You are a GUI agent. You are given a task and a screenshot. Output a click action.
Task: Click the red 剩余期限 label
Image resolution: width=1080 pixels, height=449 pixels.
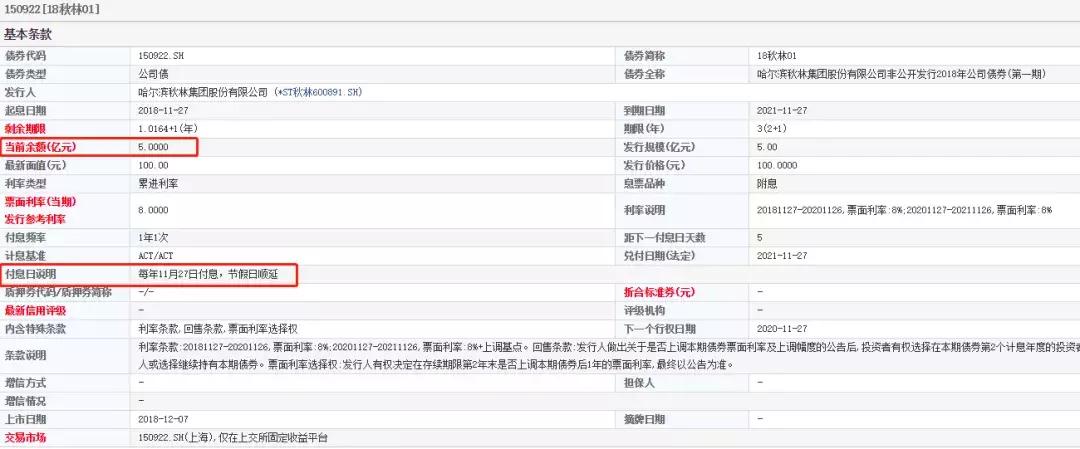tap(25, 129)
